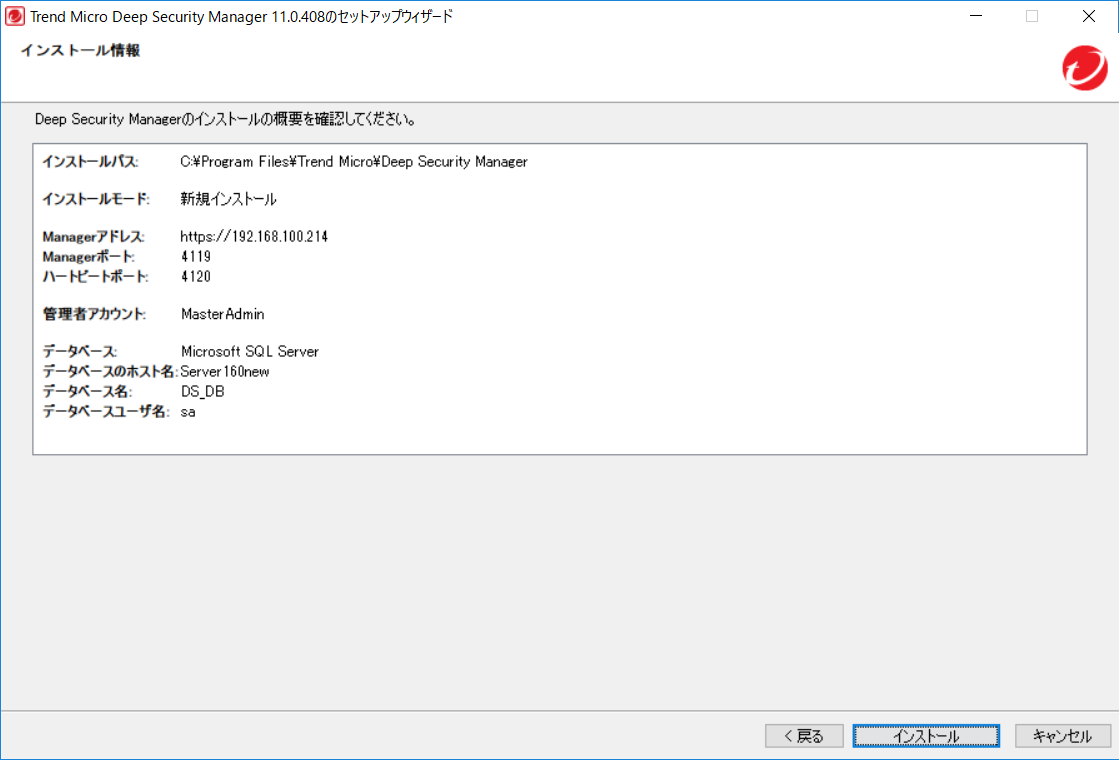Click the インストール情報 heading
Screen dimensions: 1119x760
point(80,50)
